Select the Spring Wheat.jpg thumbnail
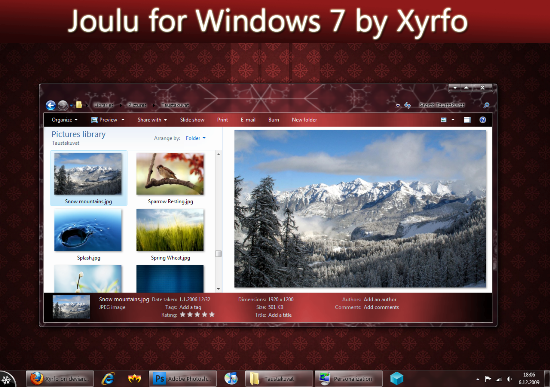550x387 pixels. point(170,230)
